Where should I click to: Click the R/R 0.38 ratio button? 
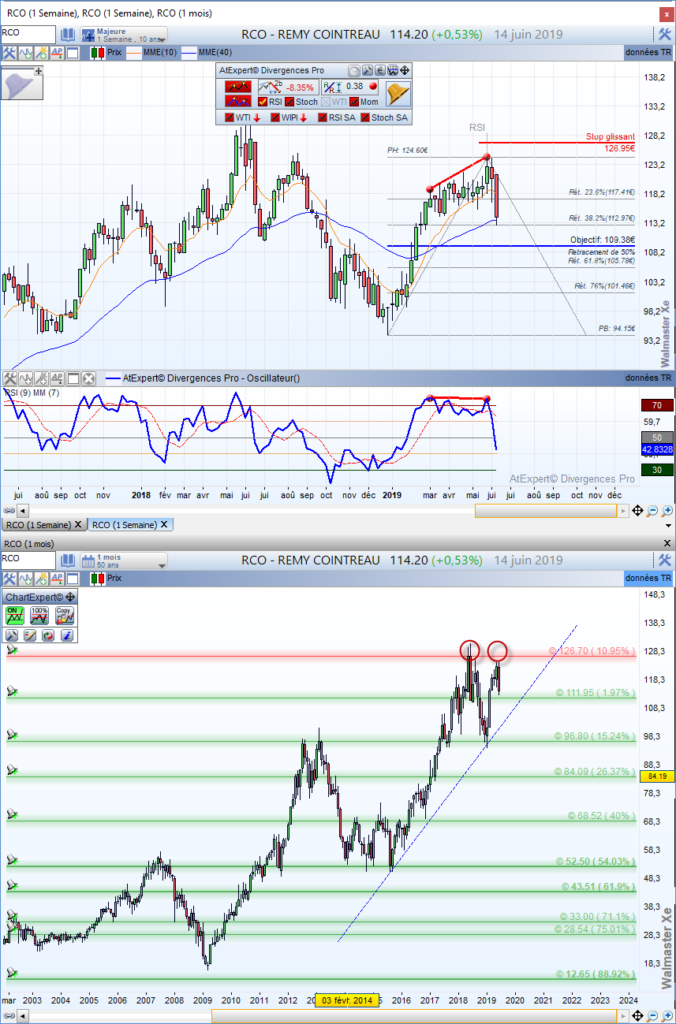tap(351, 86)
